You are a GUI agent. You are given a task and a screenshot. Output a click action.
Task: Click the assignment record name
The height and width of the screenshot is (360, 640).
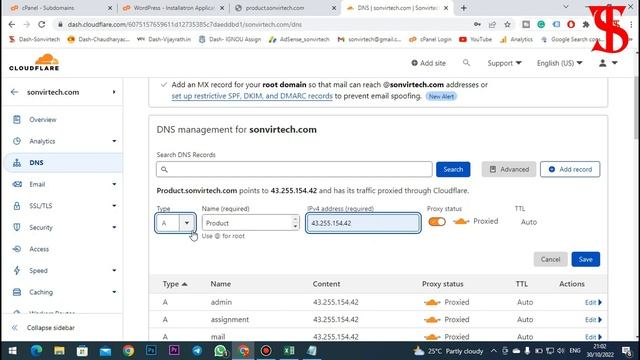(230, 320)
